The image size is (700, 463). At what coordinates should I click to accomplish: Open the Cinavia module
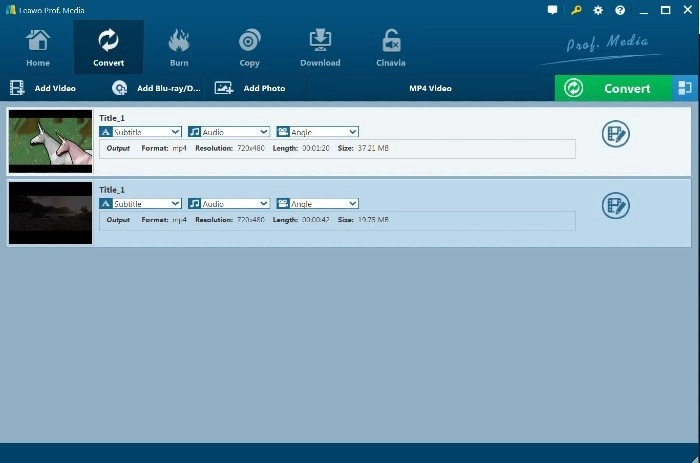pyautogui.click(x=391, y=48)
